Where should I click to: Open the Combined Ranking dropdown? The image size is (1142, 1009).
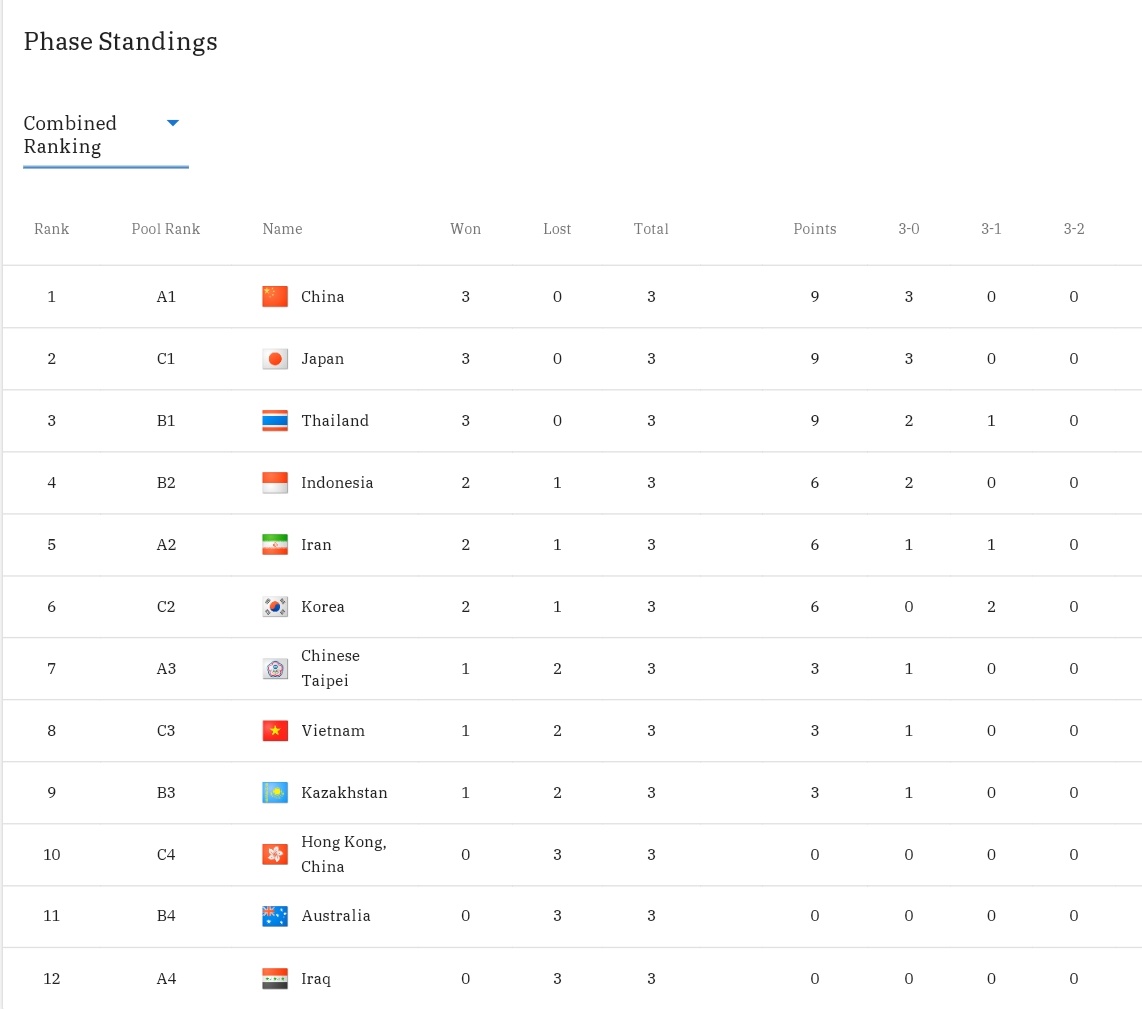(x=106, y=136)
